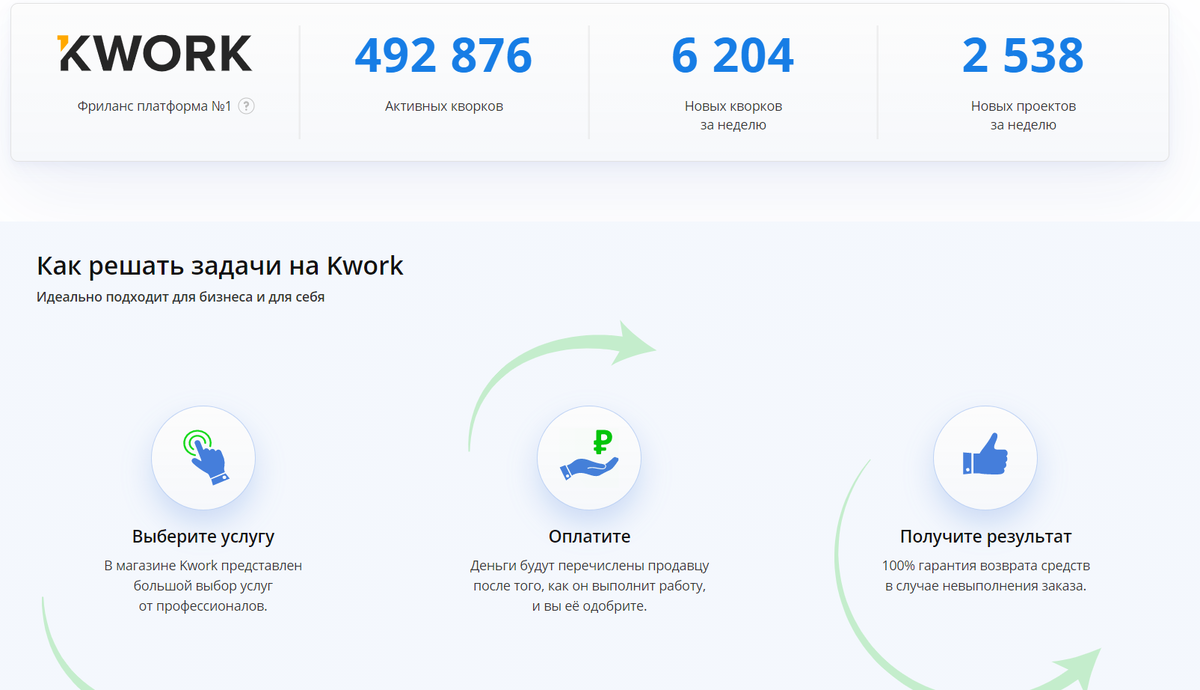Click the 'Активных кворков' label
This screenshot has width=1200, height=690.
coord(444,106)
